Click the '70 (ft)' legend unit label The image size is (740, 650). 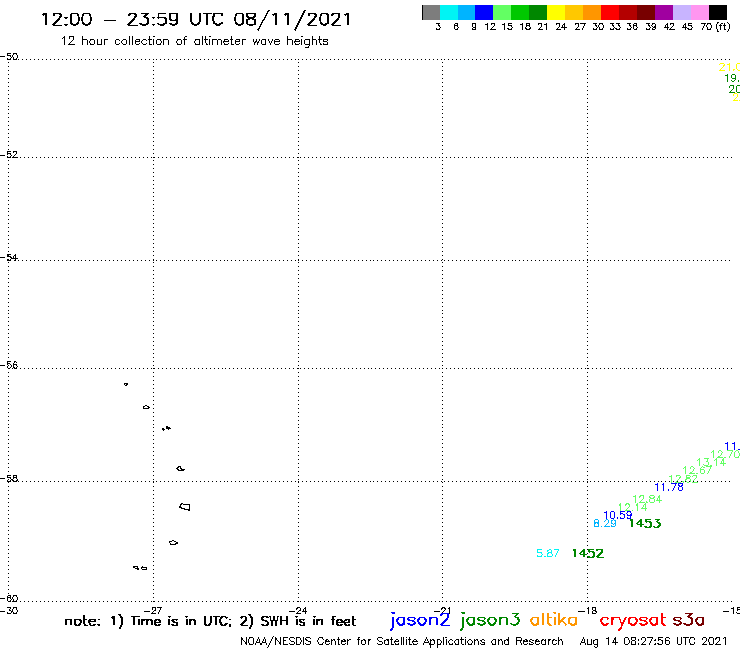(x=715, y=27)
